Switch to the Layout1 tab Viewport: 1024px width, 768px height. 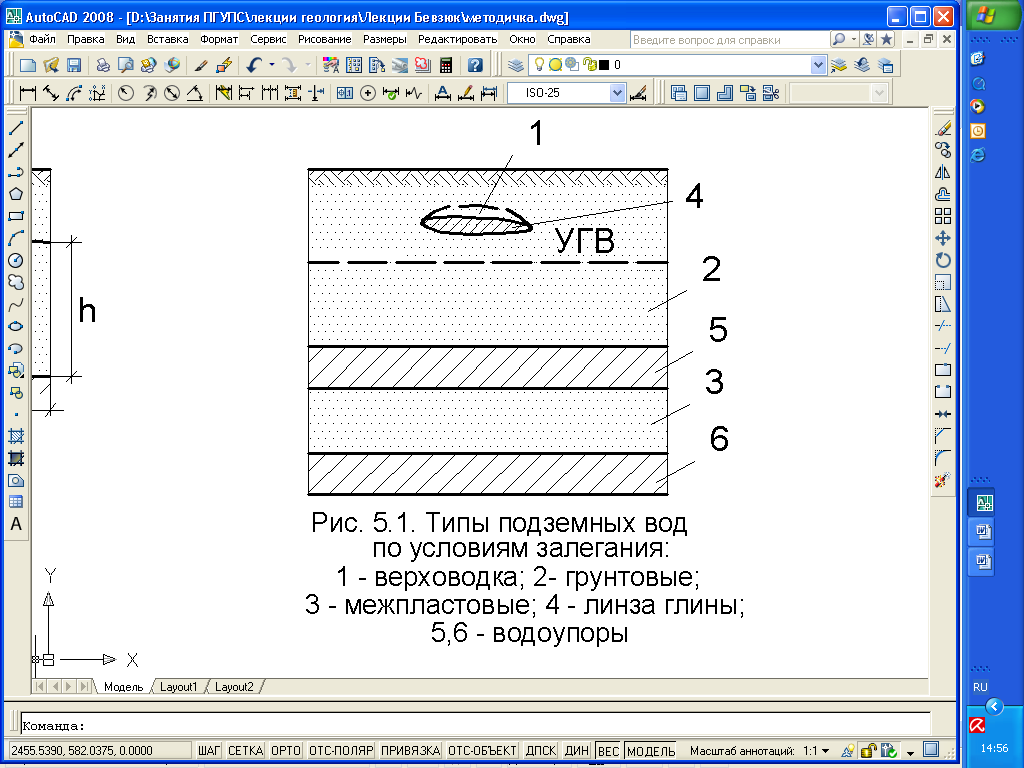[180, 687]
